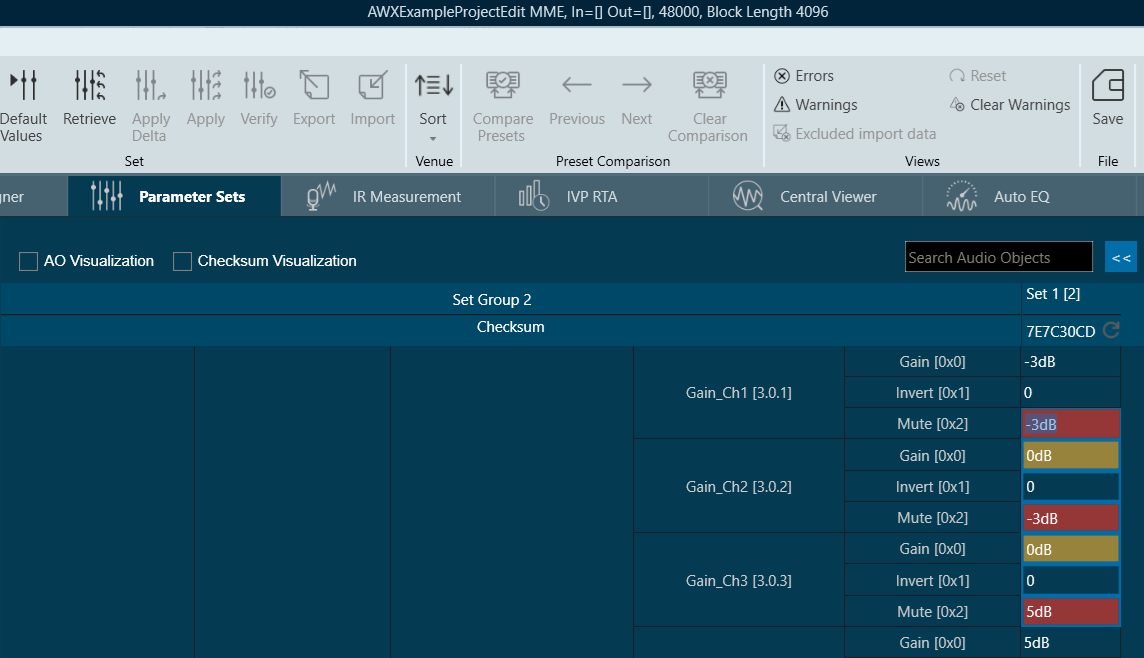
Task: Toggle Excluded import data view
Action: pos(854,133)
